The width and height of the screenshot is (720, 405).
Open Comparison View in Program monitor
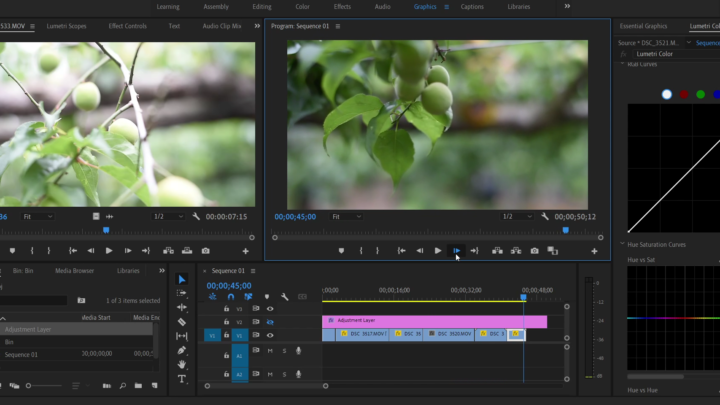pos(552,251)
